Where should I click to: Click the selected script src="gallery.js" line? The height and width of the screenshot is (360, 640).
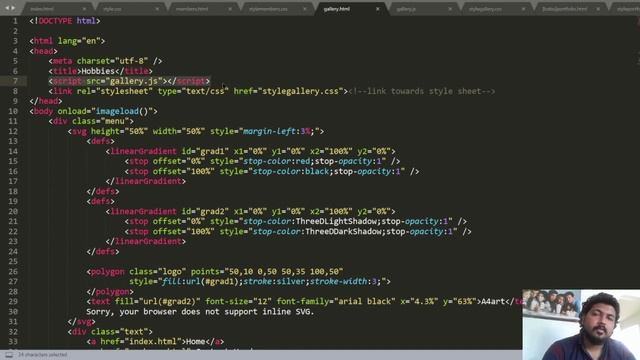(x=129, y=81)
